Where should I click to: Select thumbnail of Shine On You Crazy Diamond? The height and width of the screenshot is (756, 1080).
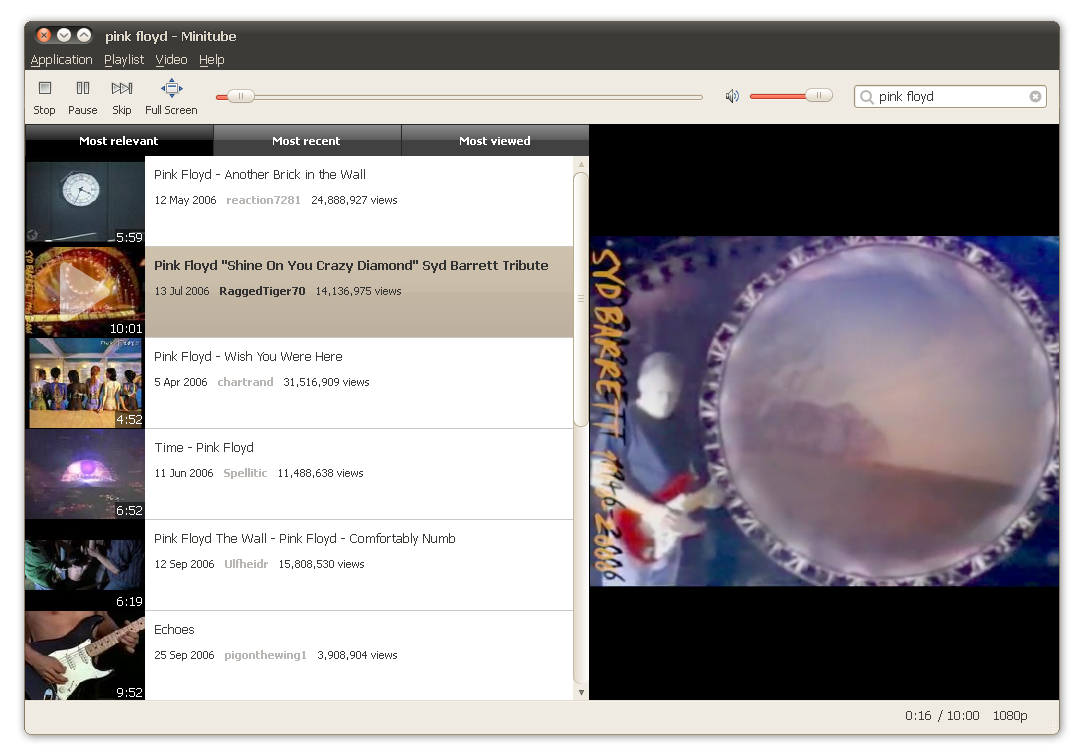click(x=85, y=292)
